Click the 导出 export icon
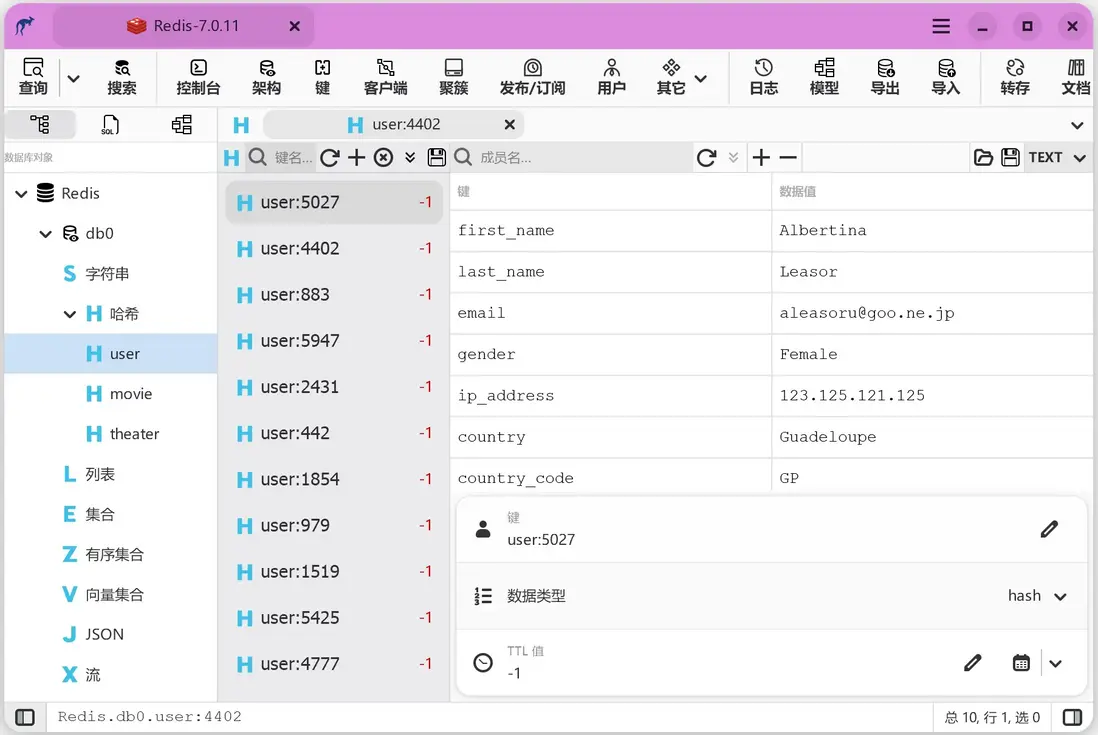Viewport: 1098px width, 735px height. point(885,77)
